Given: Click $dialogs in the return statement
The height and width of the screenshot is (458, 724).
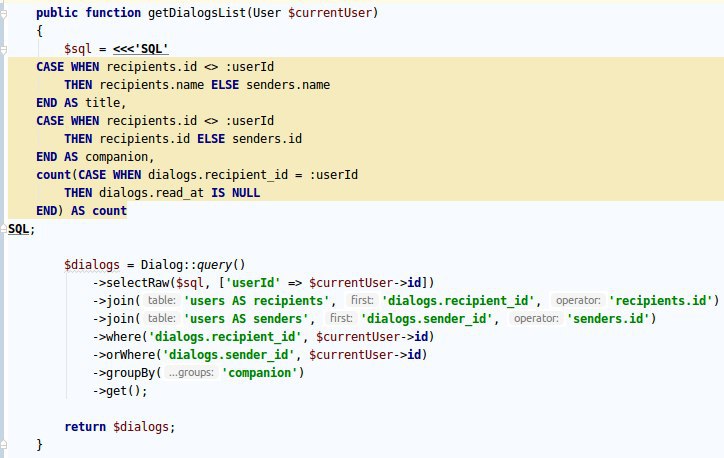Looking at the screenshot, I should pyautogui.click(x=141, y=427).
